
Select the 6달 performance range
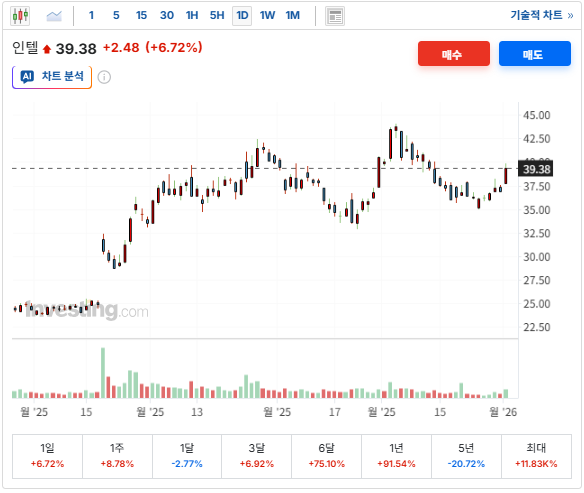tap(327, 456)
